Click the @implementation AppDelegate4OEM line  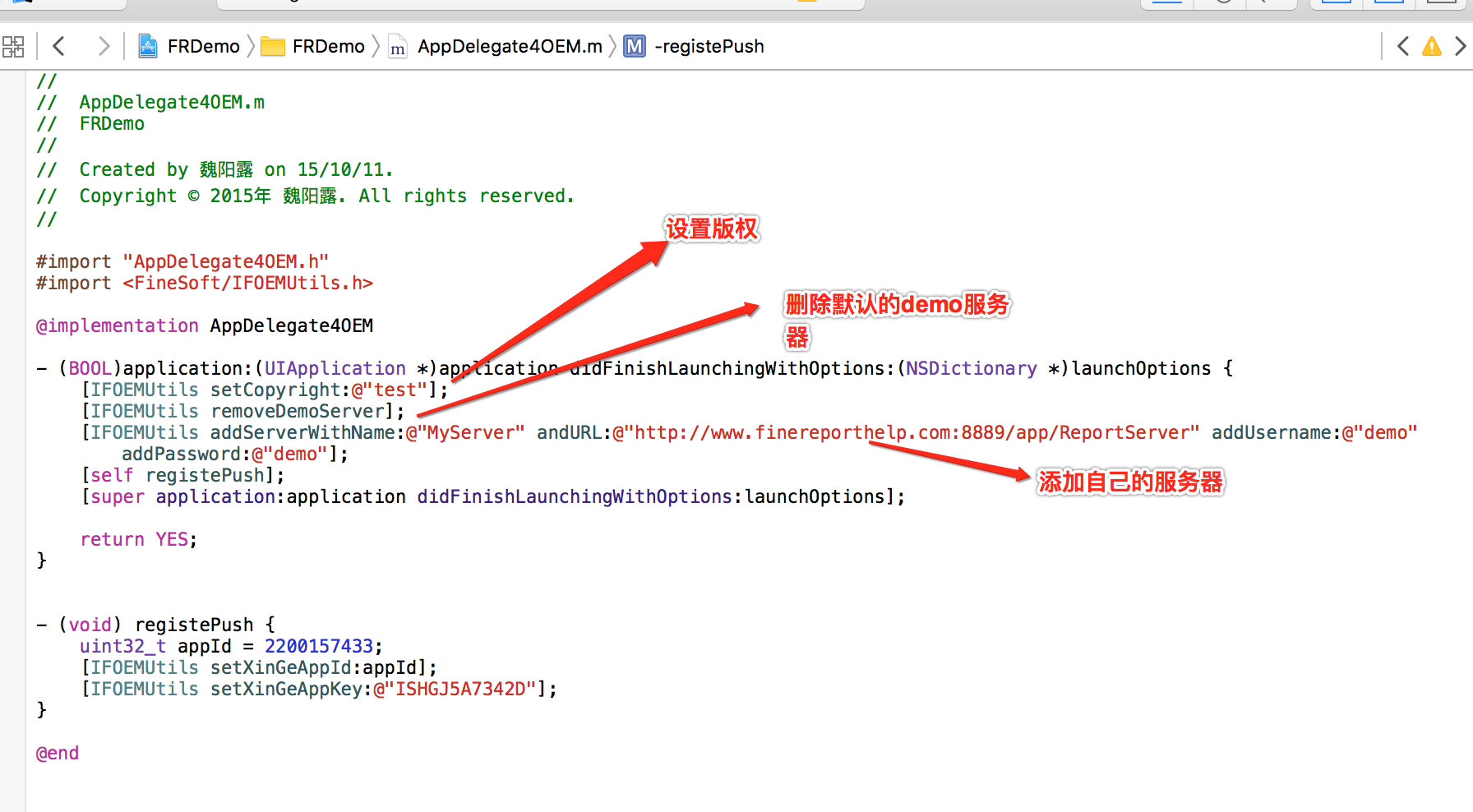point(205,325)
